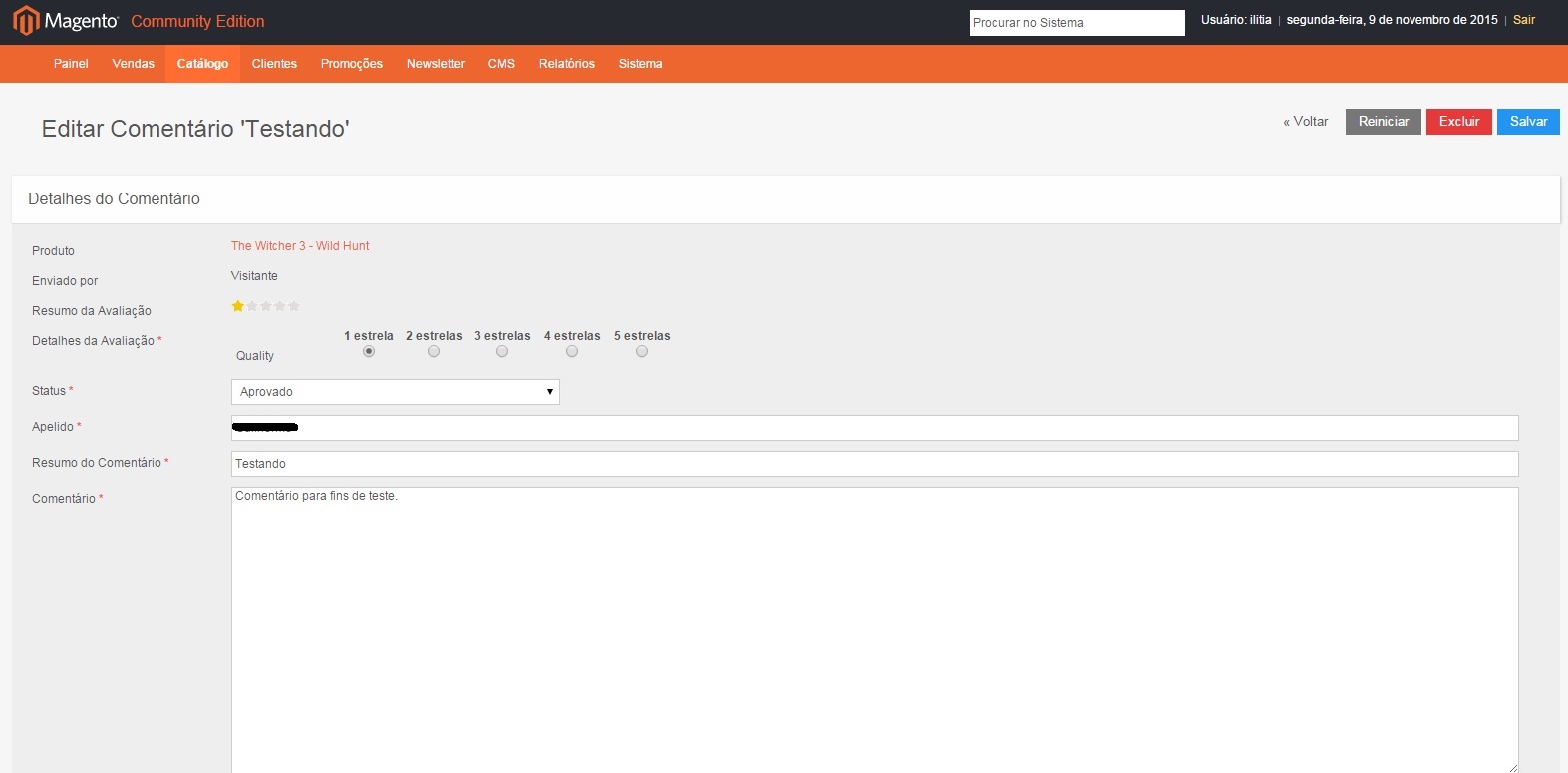Select the 4 estrelas radio button

click(x=572, y=351)
